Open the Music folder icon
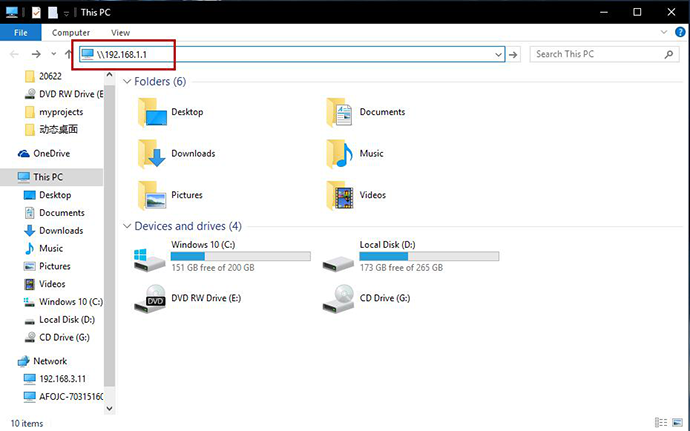The image size is (690, 431). click(x=342, y=153)
